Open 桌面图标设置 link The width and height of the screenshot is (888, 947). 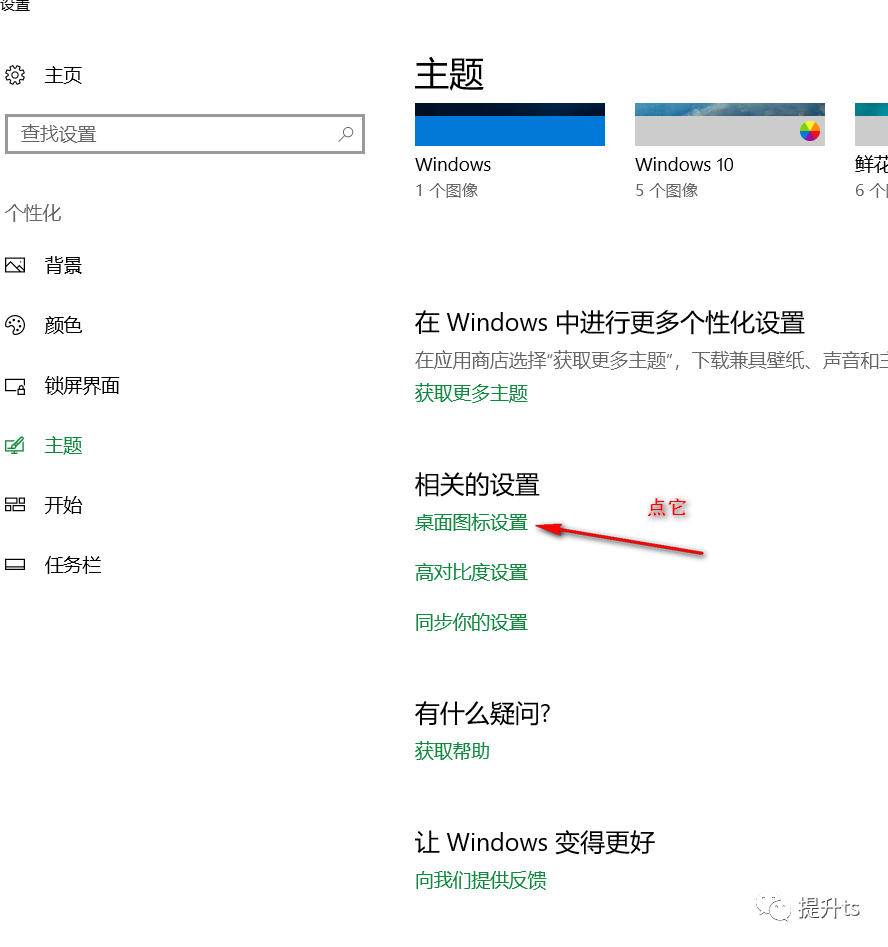pos(471,522)
